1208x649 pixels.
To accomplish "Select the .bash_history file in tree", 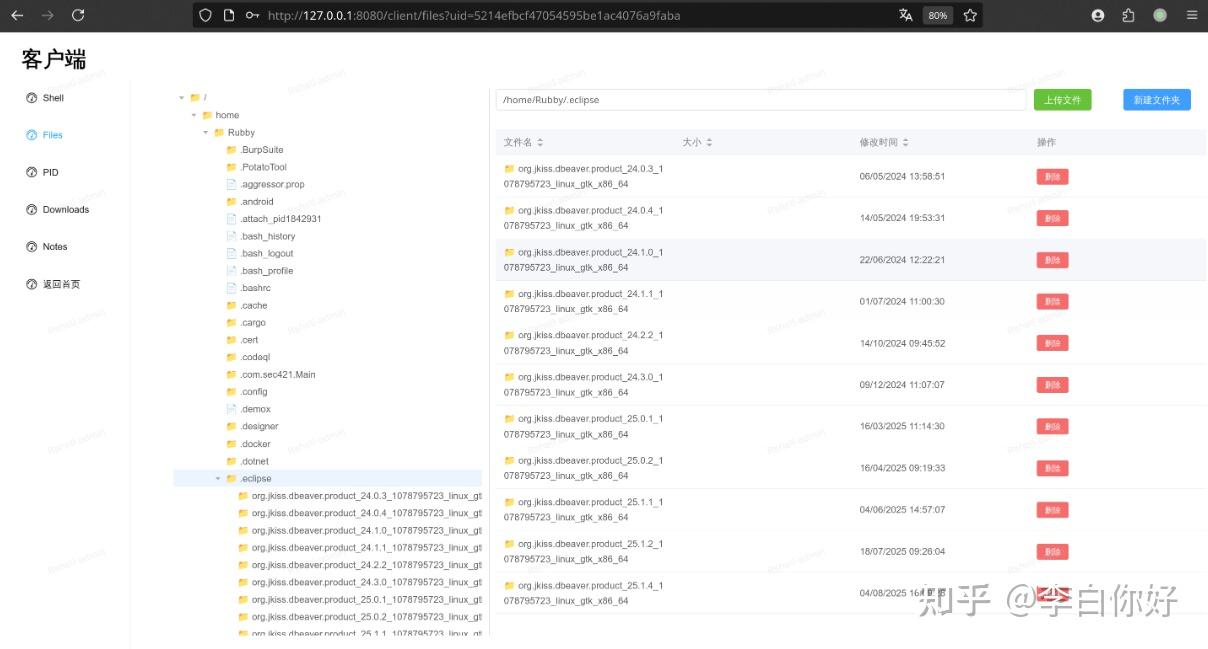I will pyautogui.click(x=268, y=236).
